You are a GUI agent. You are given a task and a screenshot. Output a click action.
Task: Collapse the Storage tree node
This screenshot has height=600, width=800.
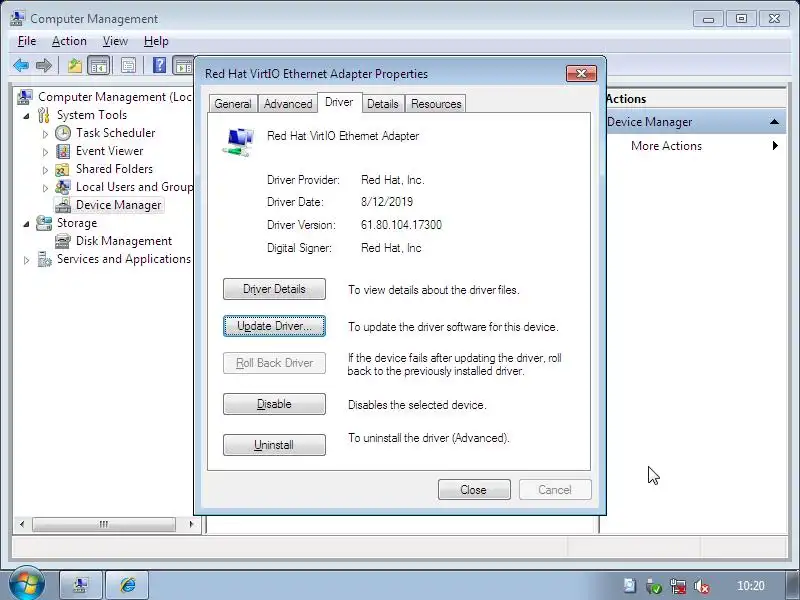(x=27, y=224)
